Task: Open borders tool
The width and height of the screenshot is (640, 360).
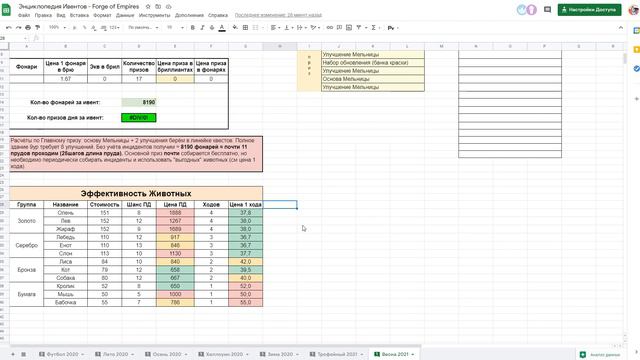Action: click(245, 28)
